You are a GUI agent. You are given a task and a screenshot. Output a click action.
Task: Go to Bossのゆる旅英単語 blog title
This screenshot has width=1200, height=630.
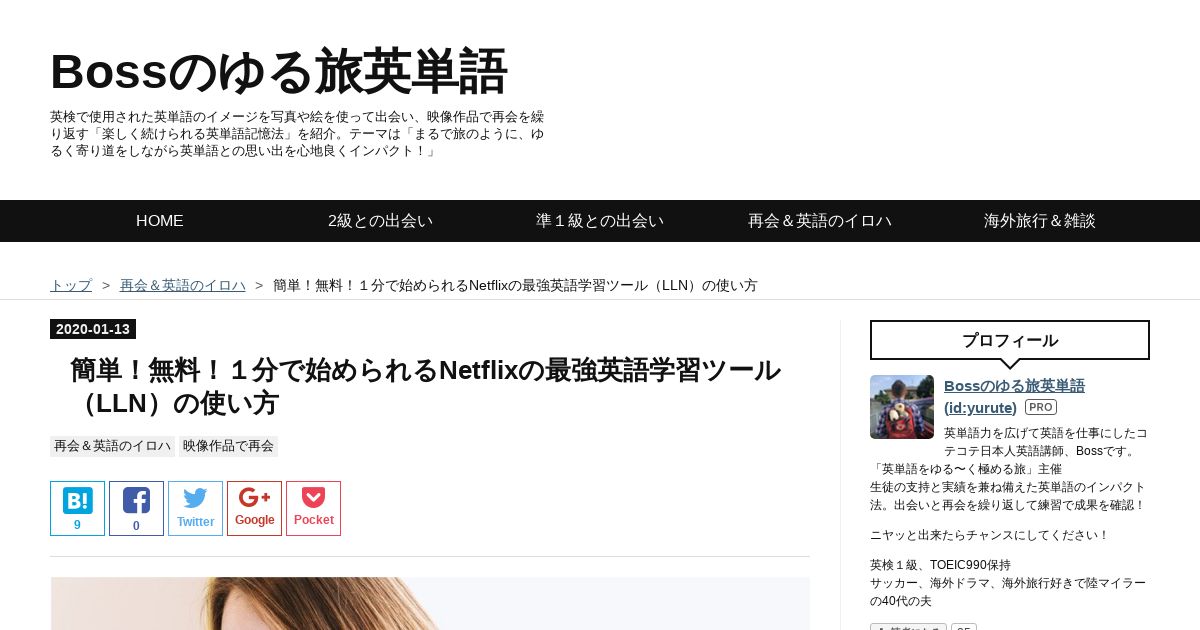click(279, 72)
